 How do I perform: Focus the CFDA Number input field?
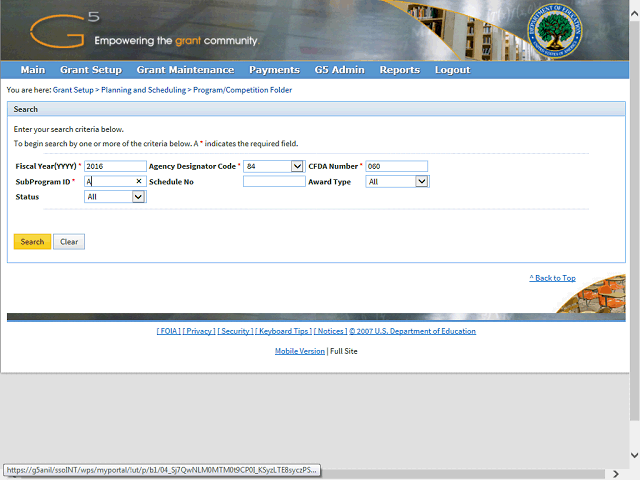click(x=396, y=166)
